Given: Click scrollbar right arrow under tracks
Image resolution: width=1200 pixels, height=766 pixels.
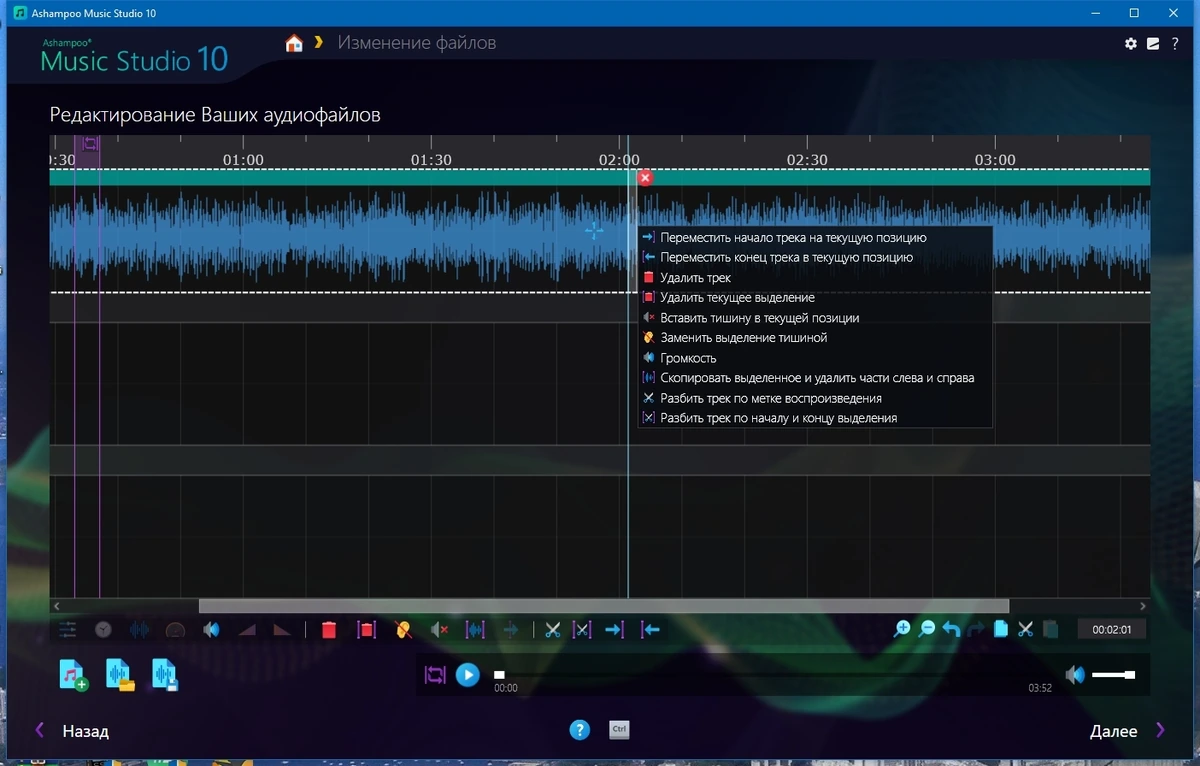Looking at the screenshot, I should point(1143,606).
